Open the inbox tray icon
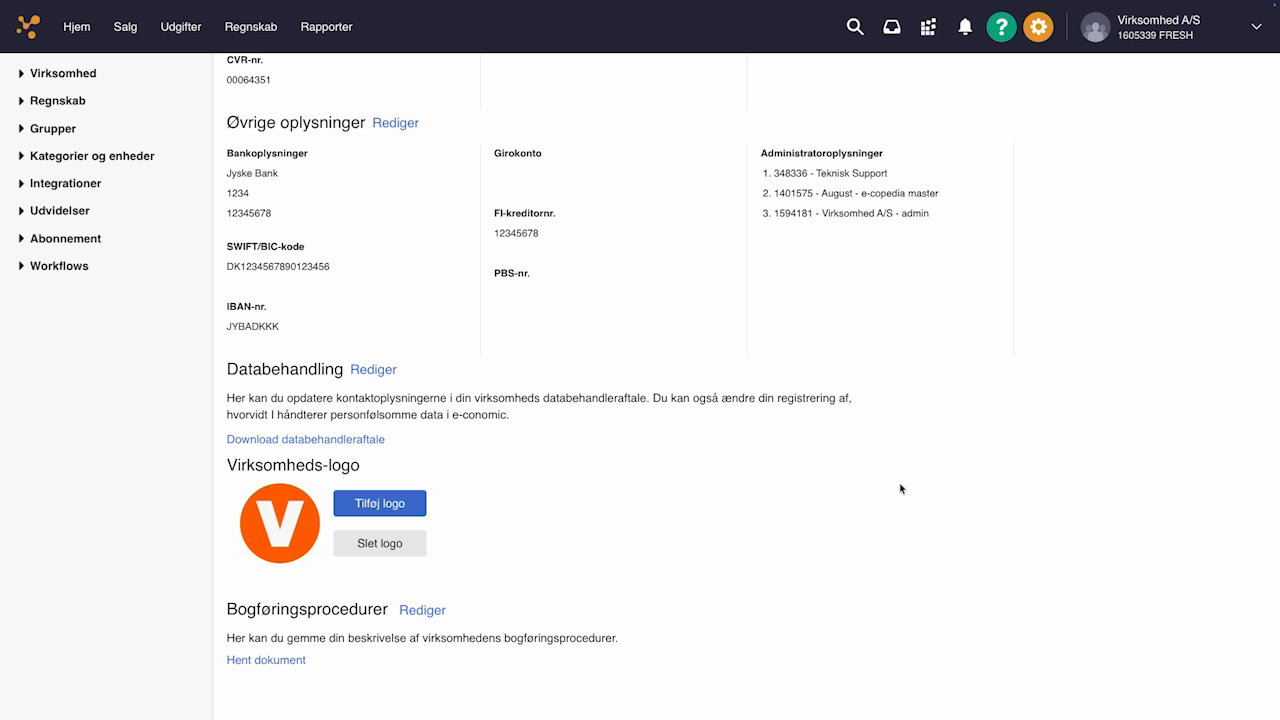The width and height of the screenshot is (1280, 720). tap(892, 27)
